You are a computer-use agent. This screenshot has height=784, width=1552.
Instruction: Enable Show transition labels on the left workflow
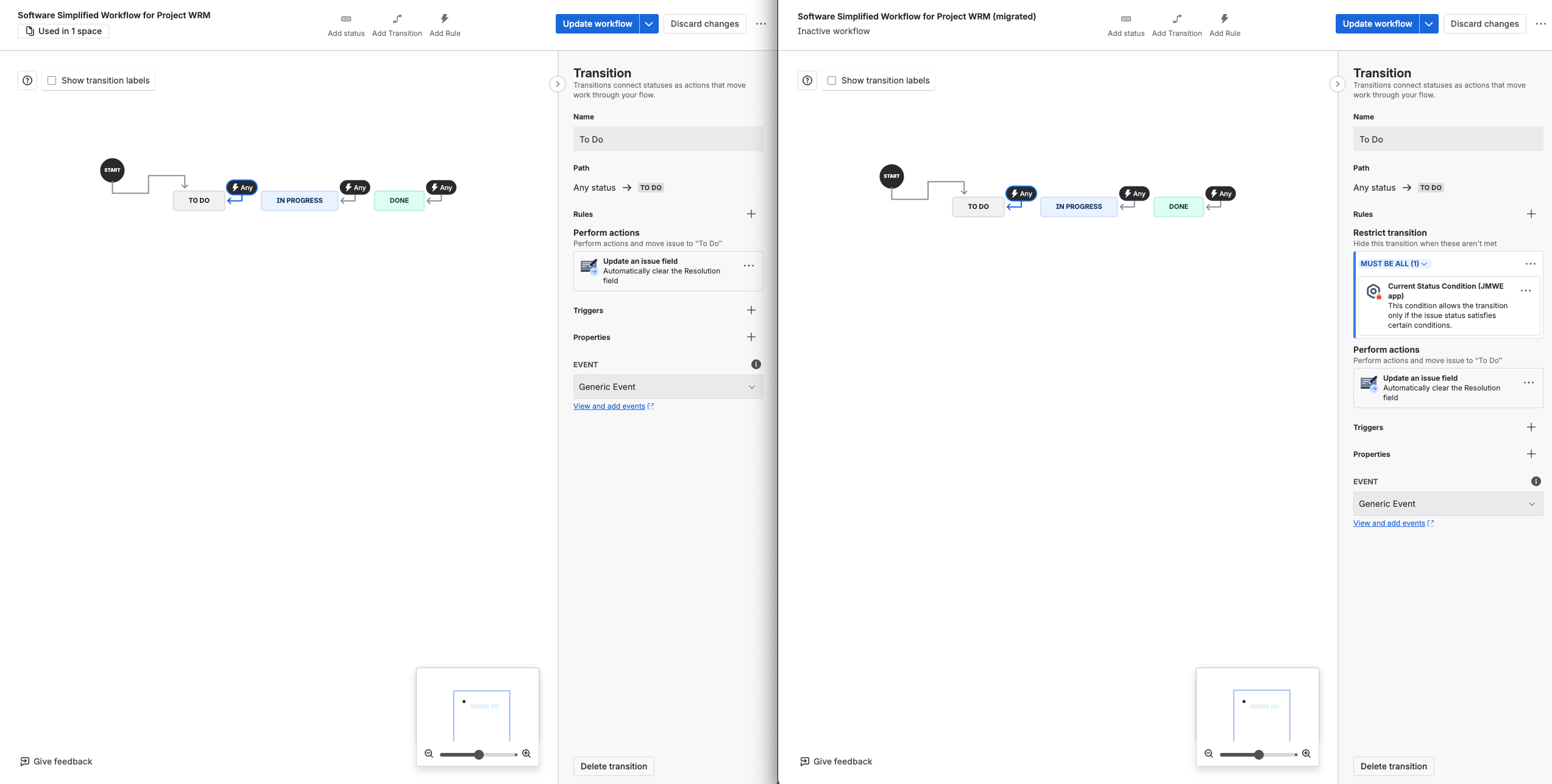click(52, 80)
